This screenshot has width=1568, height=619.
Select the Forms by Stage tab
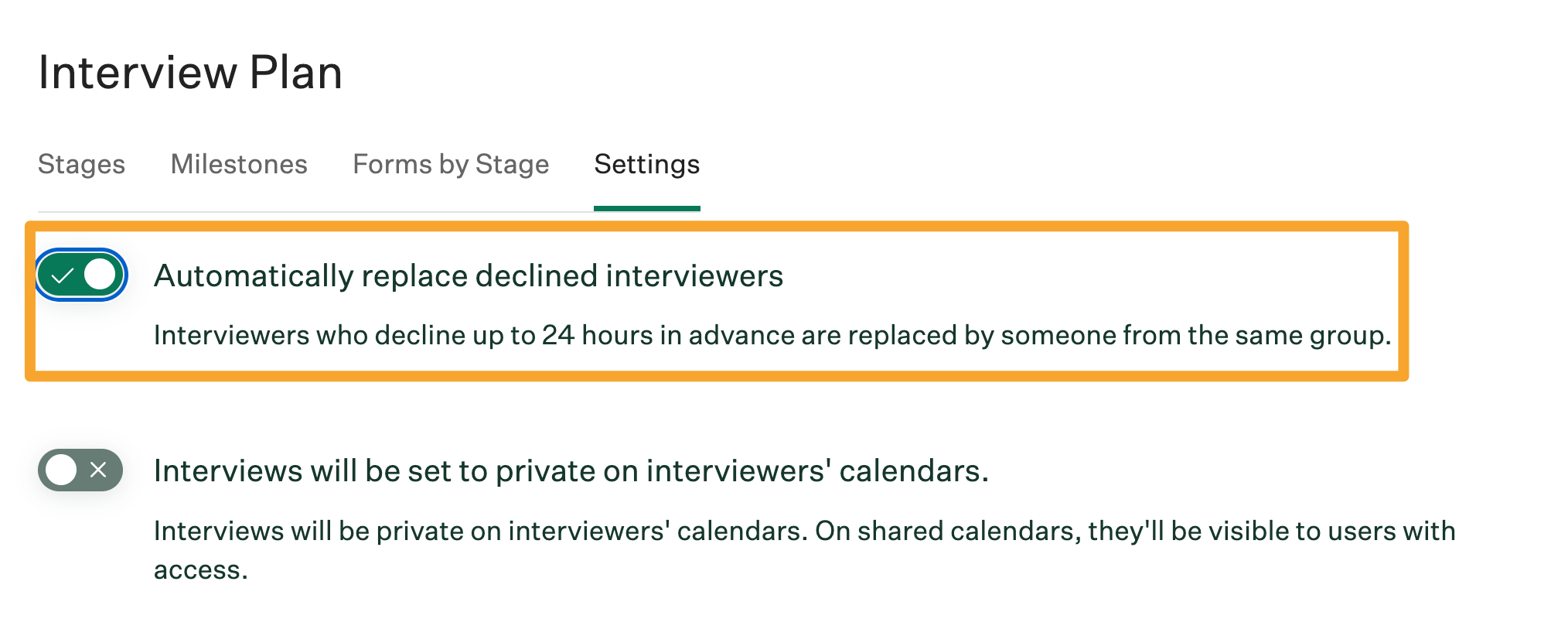click(x=450, y=164)
